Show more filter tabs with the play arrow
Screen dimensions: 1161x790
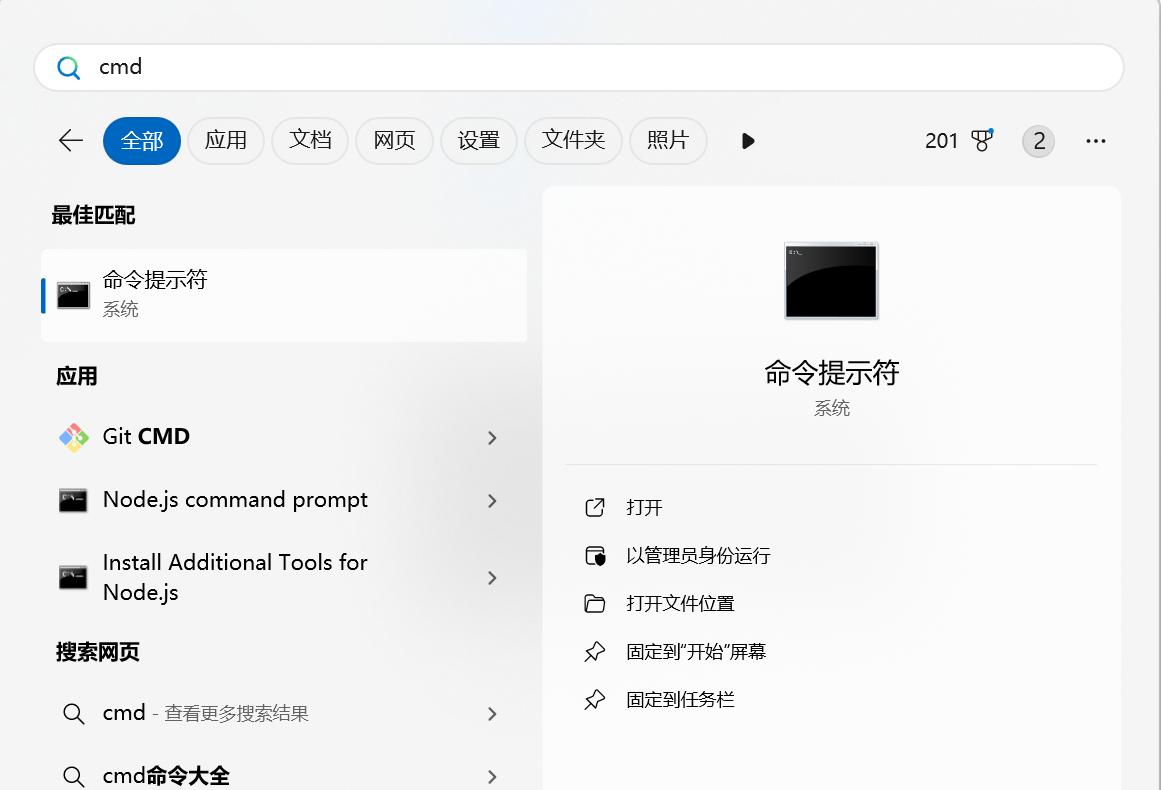click(x=748, y=141)
